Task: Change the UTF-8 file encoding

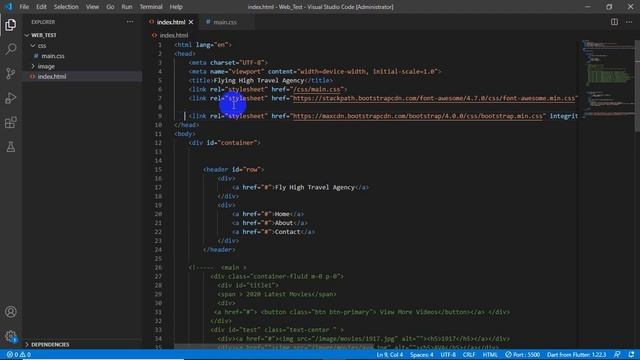Action: 448,355
